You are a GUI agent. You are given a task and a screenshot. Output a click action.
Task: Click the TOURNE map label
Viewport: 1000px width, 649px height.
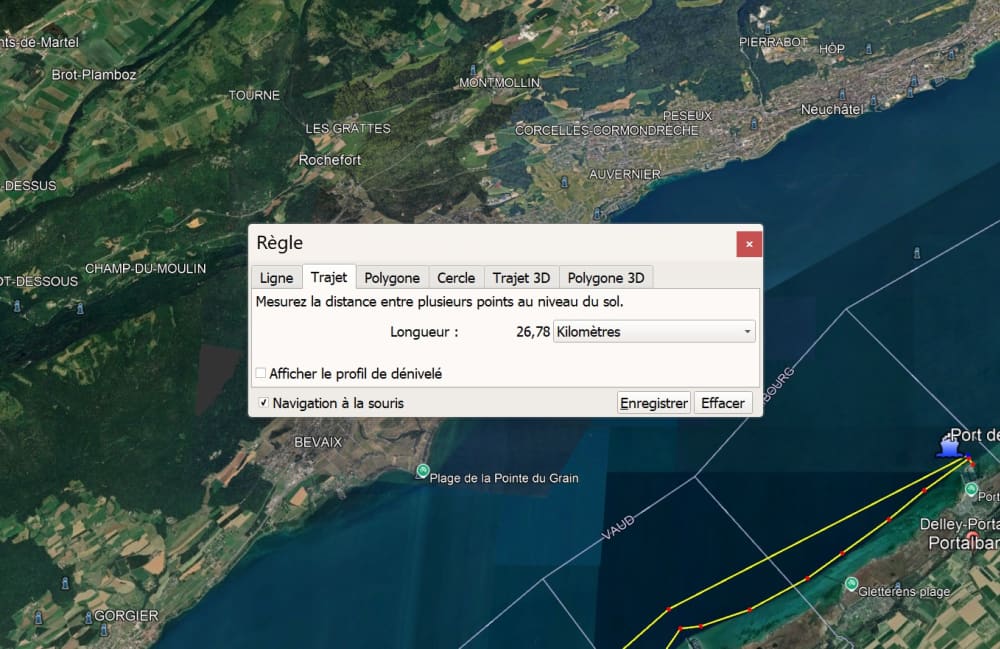point(254,95)
